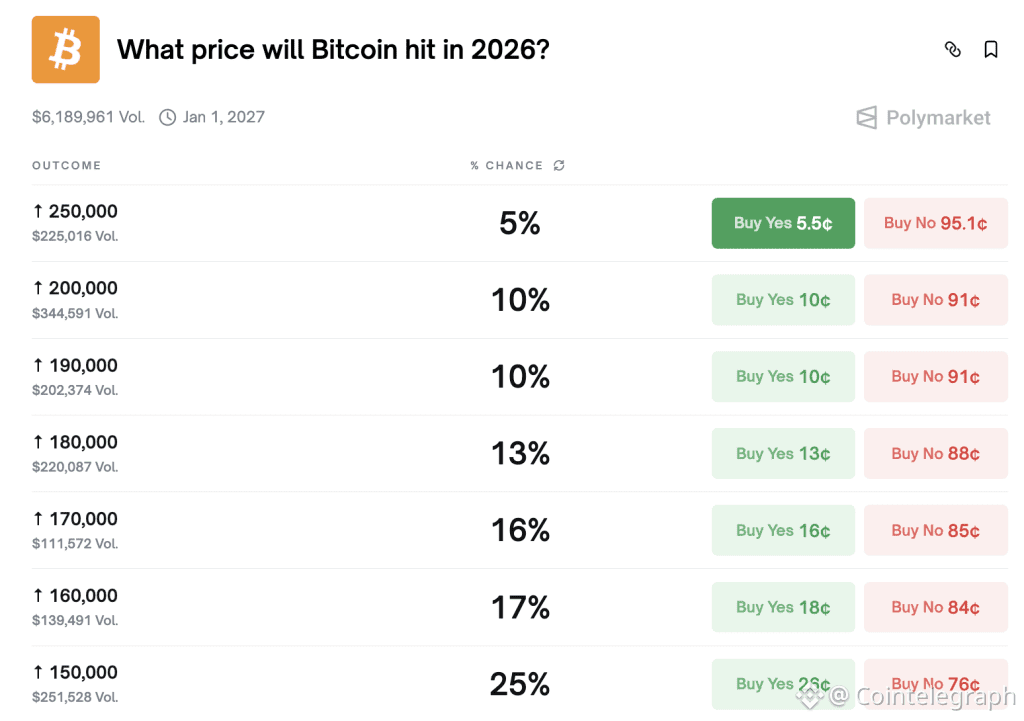
Task: Click the Polymarket logo
Action: pyautogui.click(x=923, y=118)
